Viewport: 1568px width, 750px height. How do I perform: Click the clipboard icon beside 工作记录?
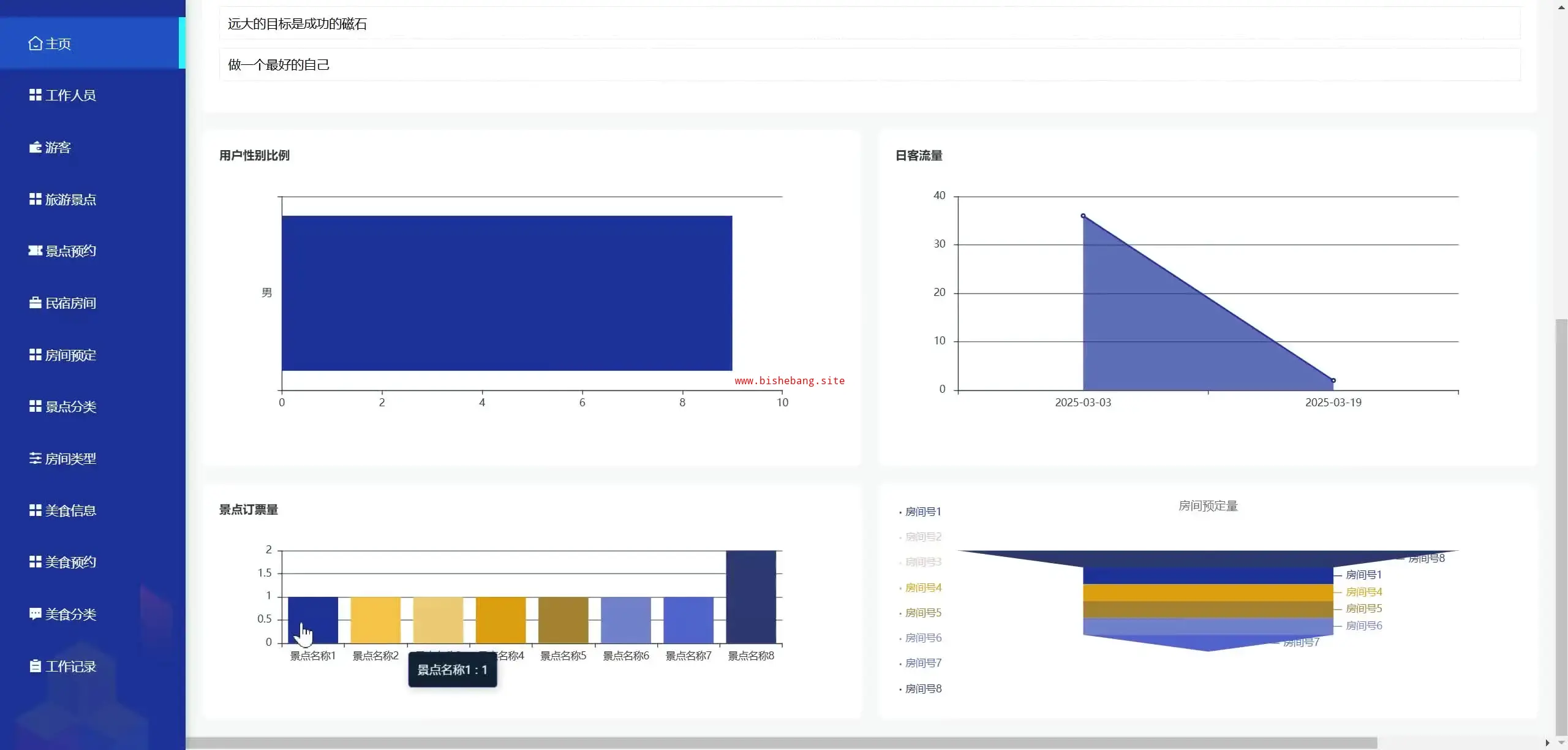[35, 666]
